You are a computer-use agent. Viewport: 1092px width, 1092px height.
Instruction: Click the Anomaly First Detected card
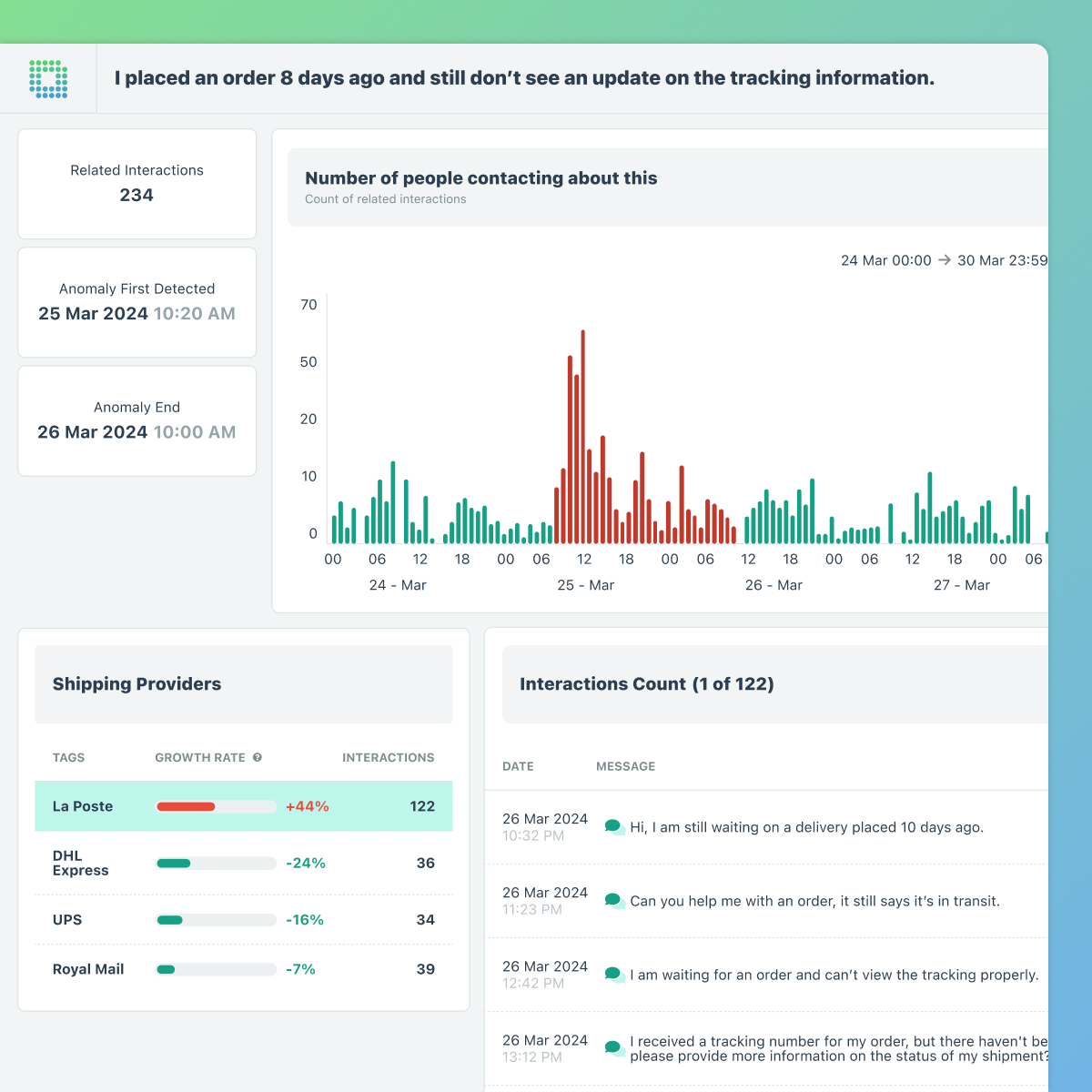(136, 302)
